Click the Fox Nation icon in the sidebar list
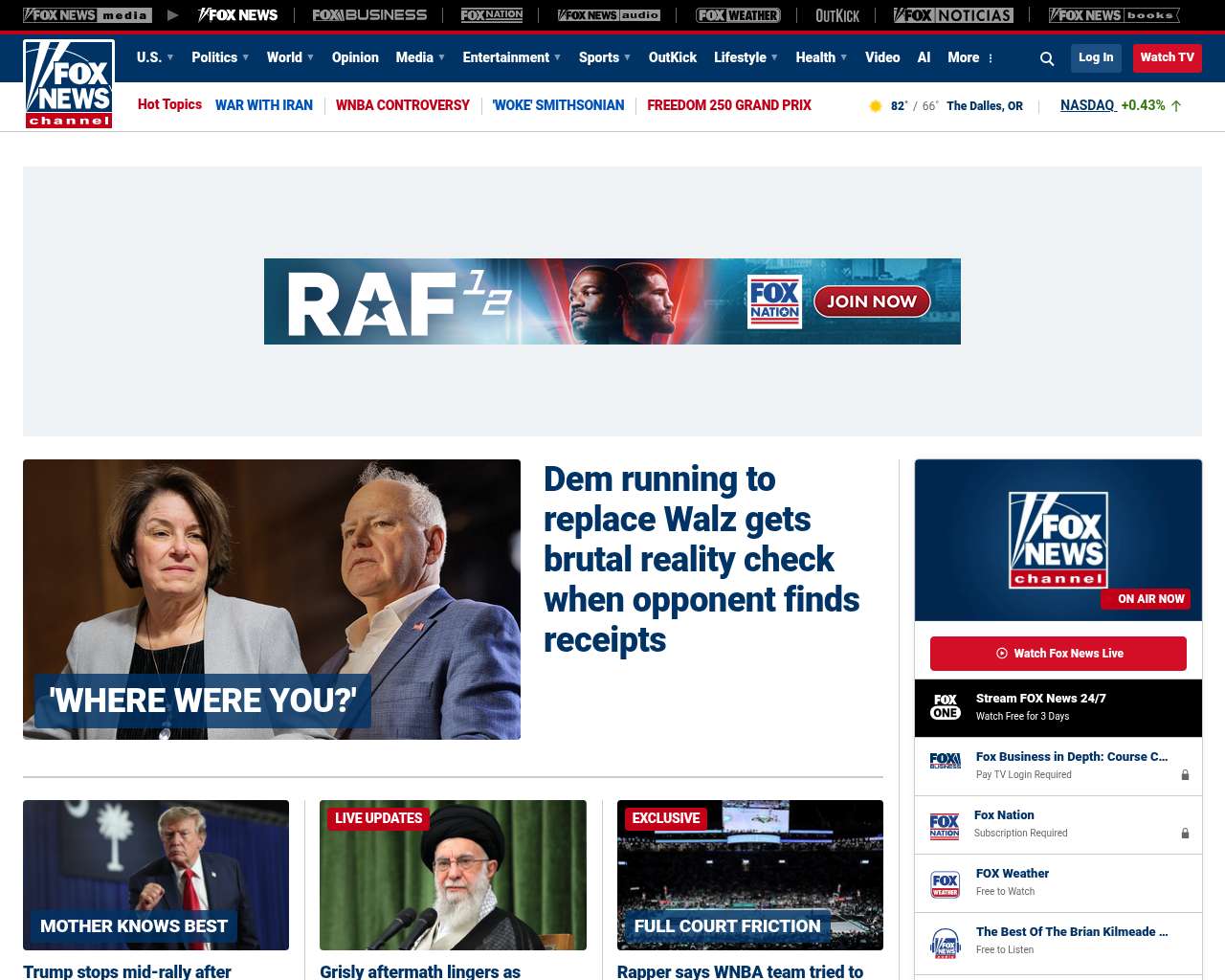Image resolution: width=1225 pixels, height=980 pixels. (x=945, y=826)
